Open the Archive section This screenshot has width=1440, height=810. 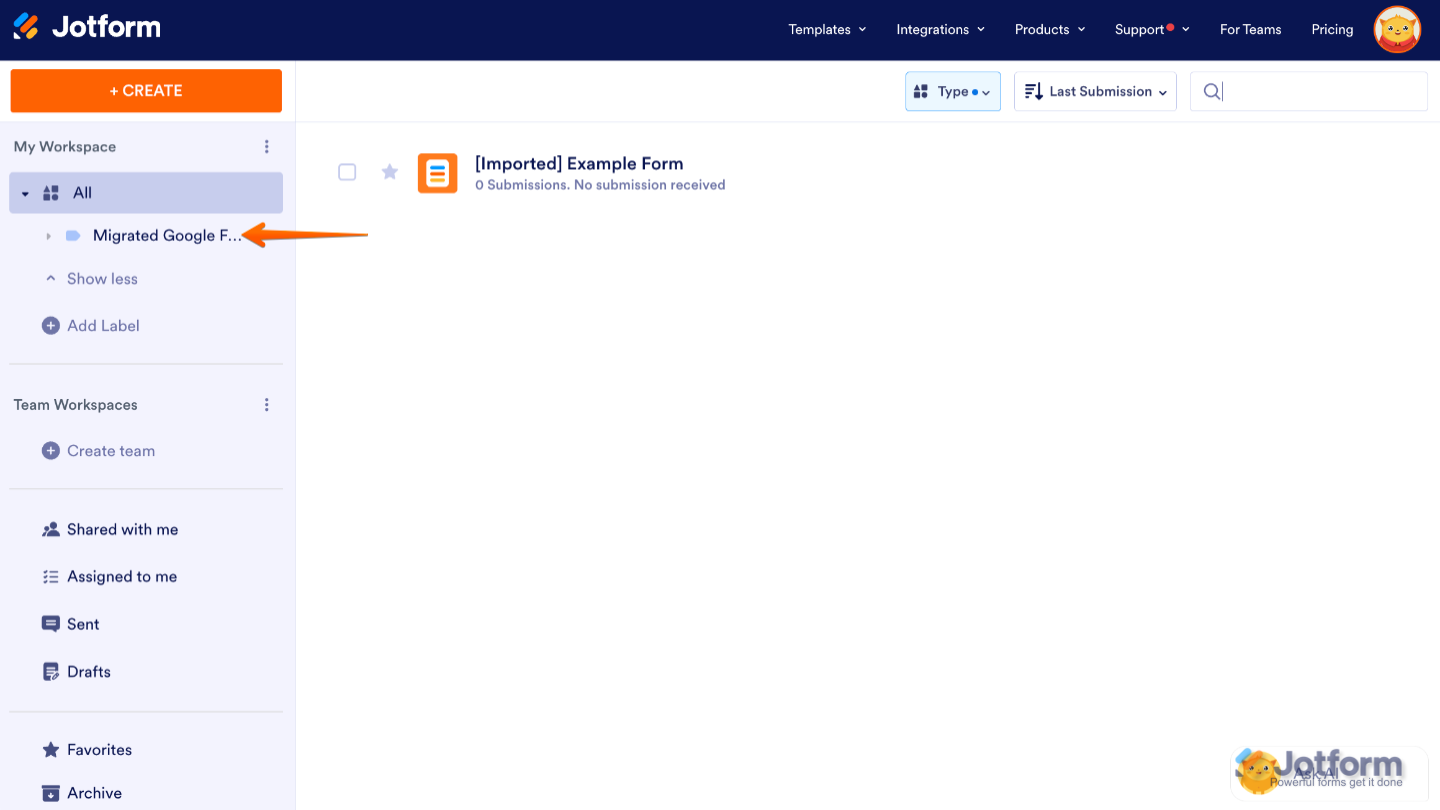(94, 794)
